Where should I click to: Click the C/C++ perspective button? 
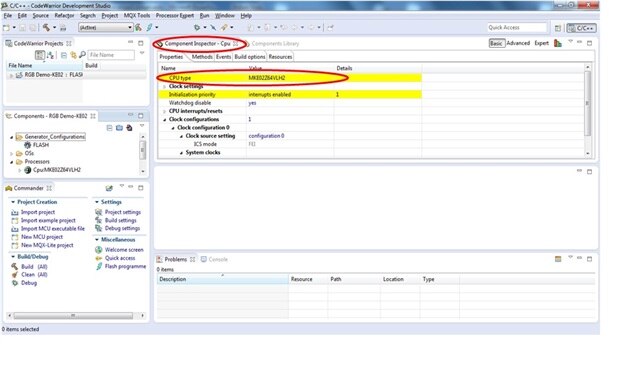pyautogui.click(x=582, y=28)
